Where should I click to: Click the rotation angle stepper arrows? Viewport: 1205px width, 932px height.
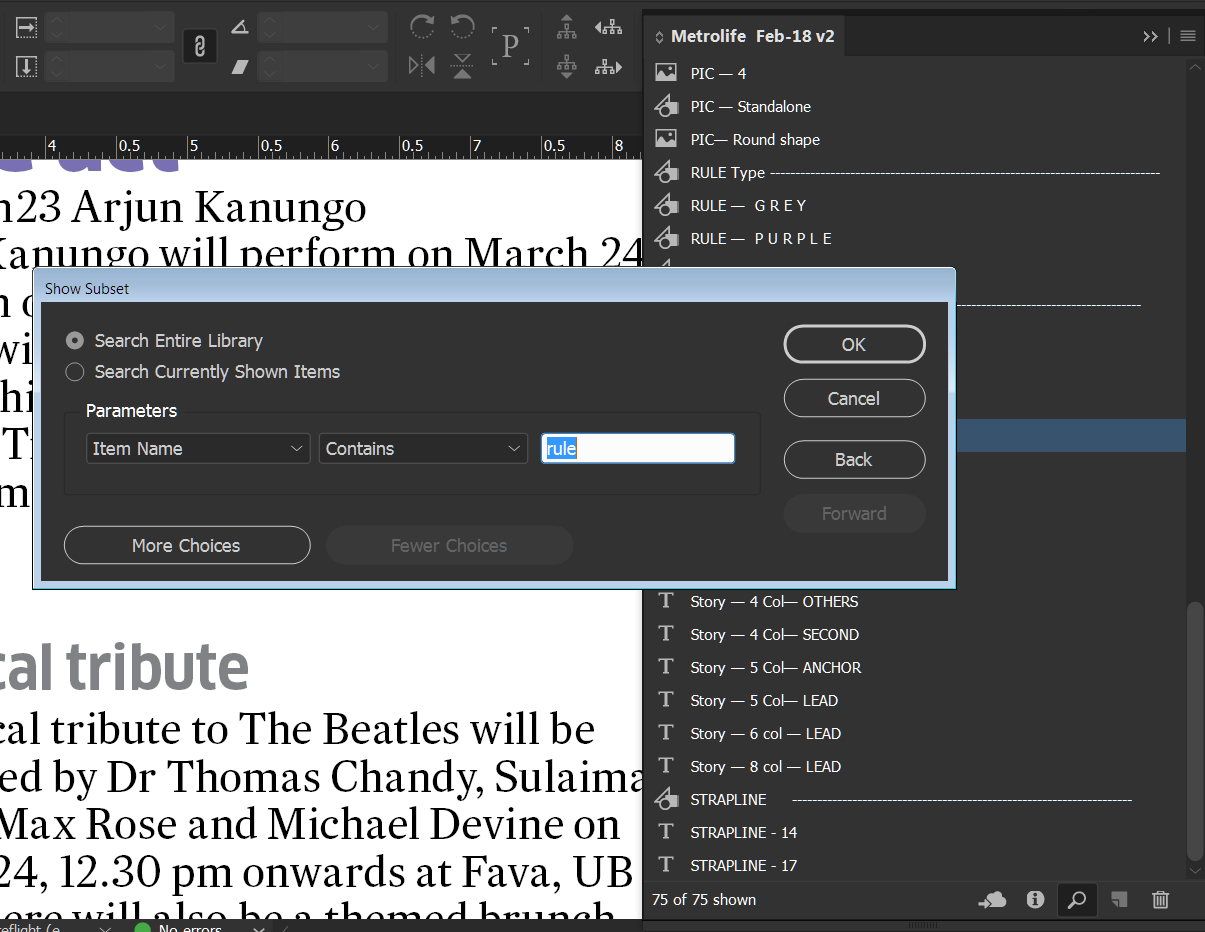(x=270, y=27)
